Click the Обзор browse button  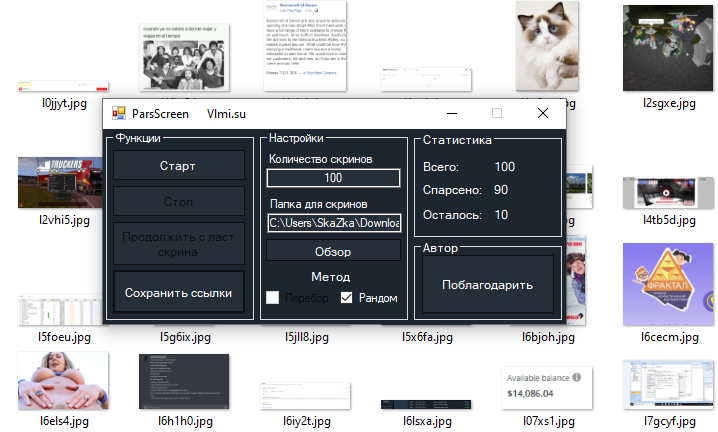tap(333, 251)
